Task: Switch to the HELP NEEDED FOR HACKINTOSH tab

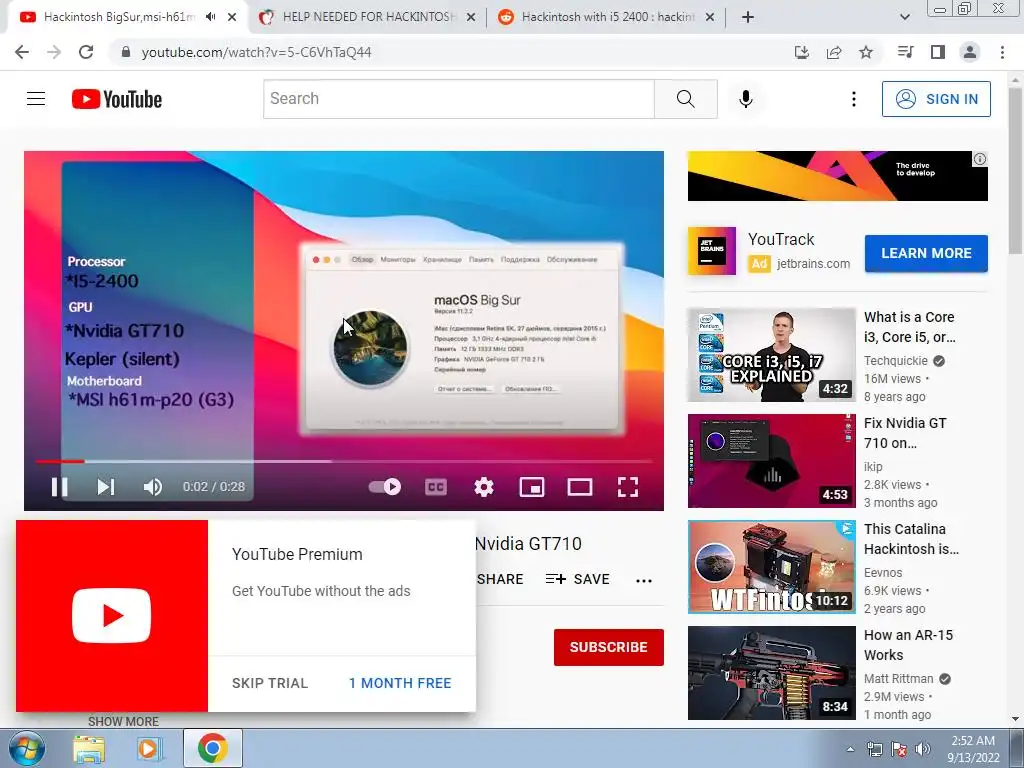Action: tap(368, 17)
